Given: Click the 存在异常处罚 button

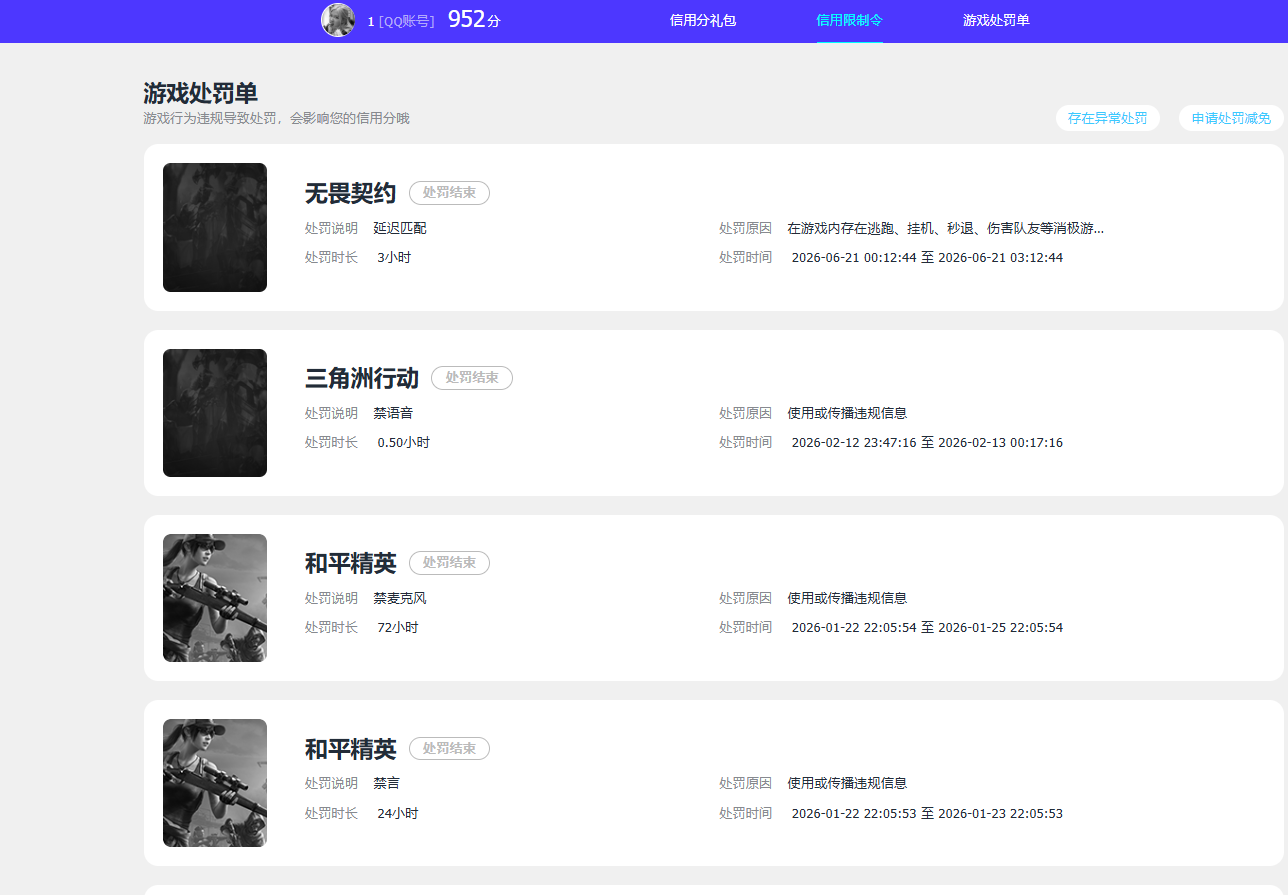Looking at the screenshot, I should click(x=1108, y=118).
